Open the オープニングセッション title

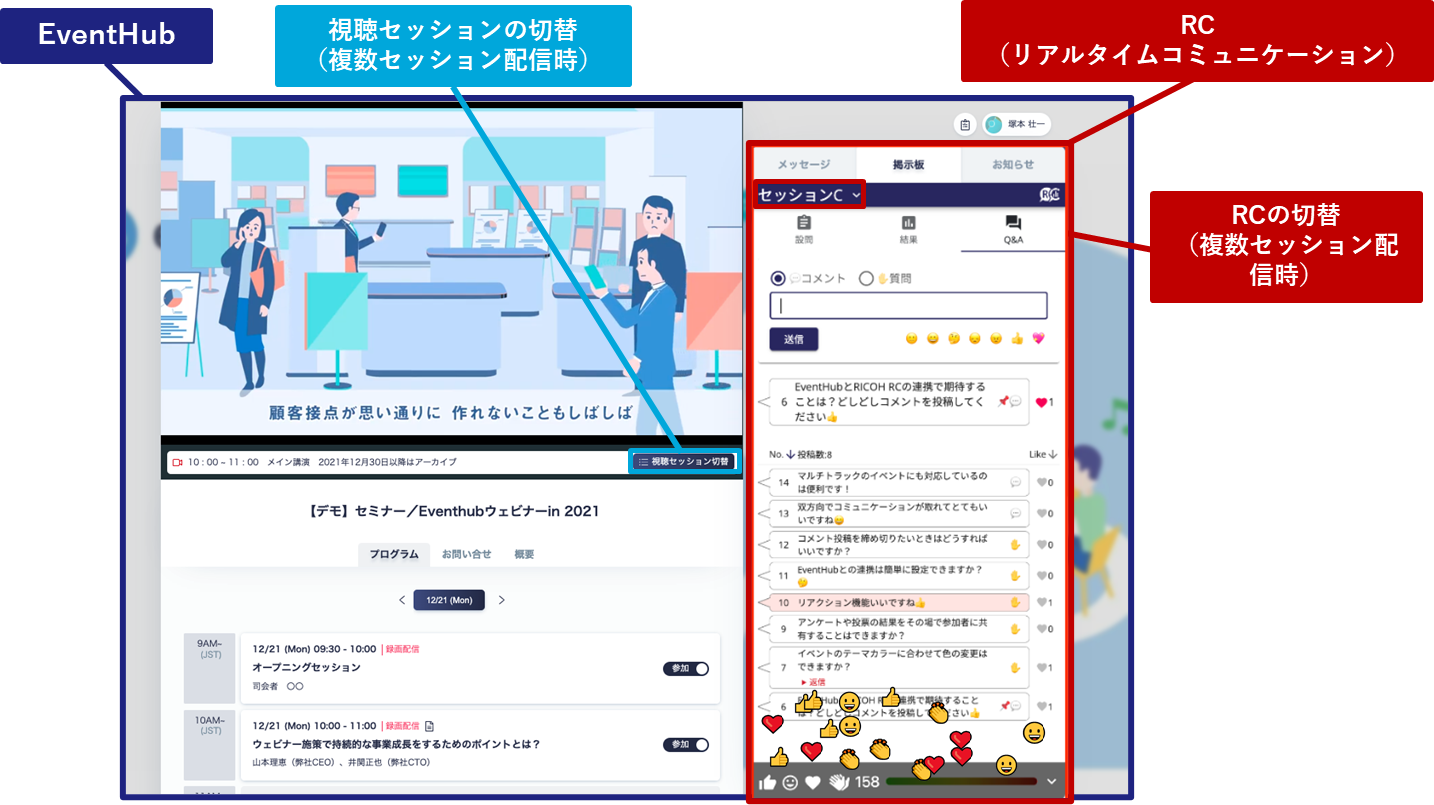307,667
